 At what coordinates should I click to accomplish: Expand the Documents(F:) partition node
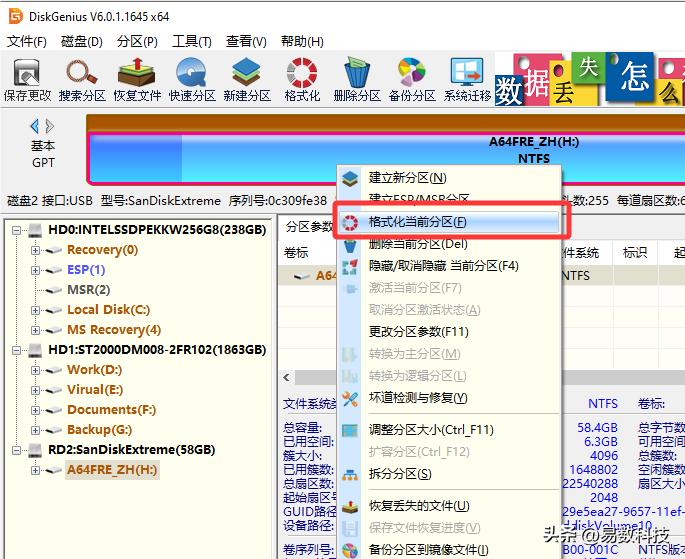point(35,410)
